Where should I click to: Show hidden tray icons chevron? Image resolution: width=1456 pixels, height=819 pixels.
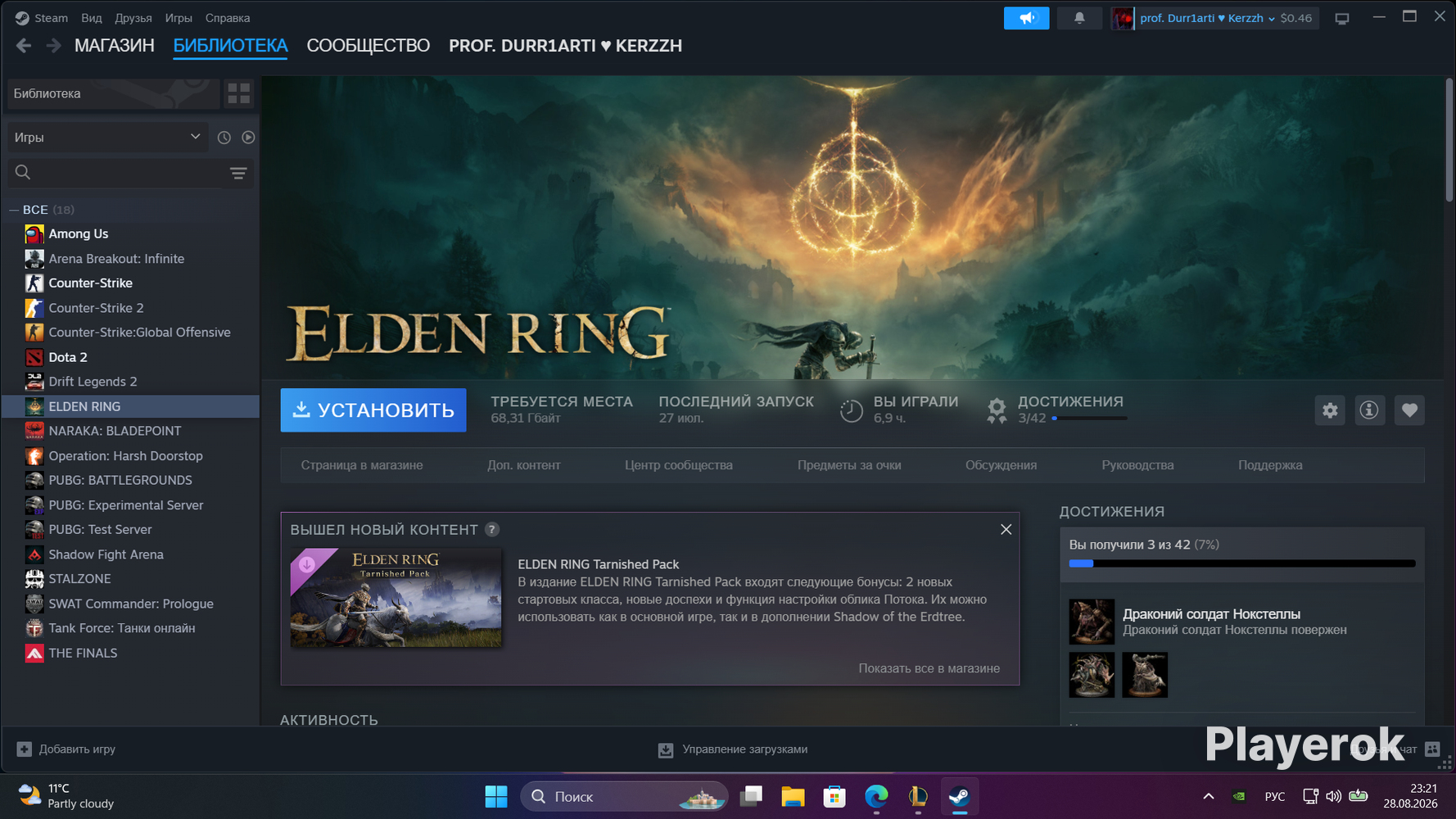(1208, 796)
